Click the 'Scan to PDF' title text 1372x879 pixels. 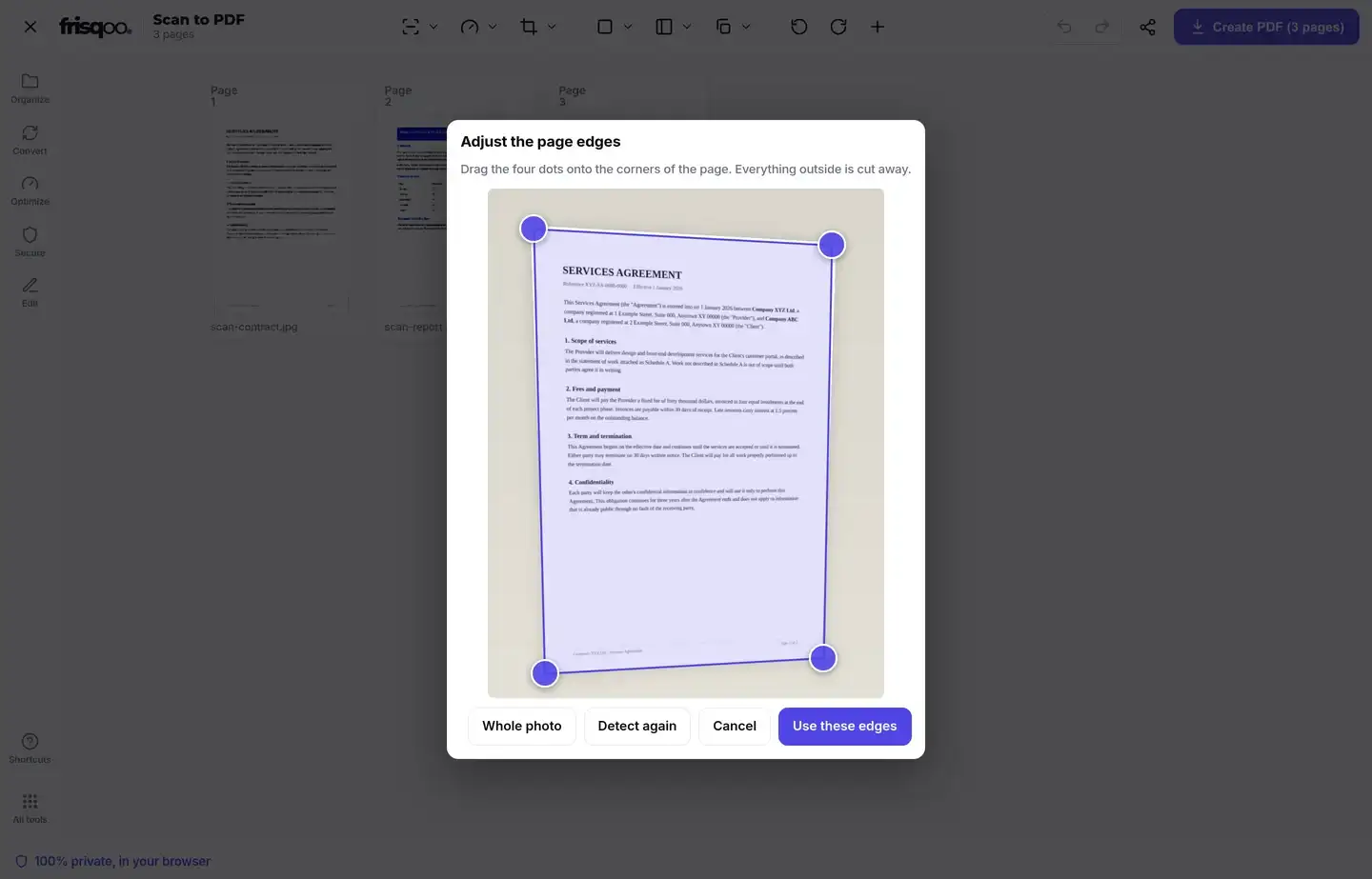(199, 19)
